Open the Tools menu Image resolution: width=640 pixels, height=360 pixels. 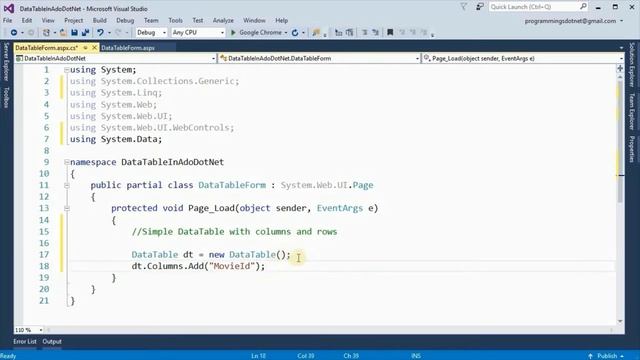coord(176,20)
